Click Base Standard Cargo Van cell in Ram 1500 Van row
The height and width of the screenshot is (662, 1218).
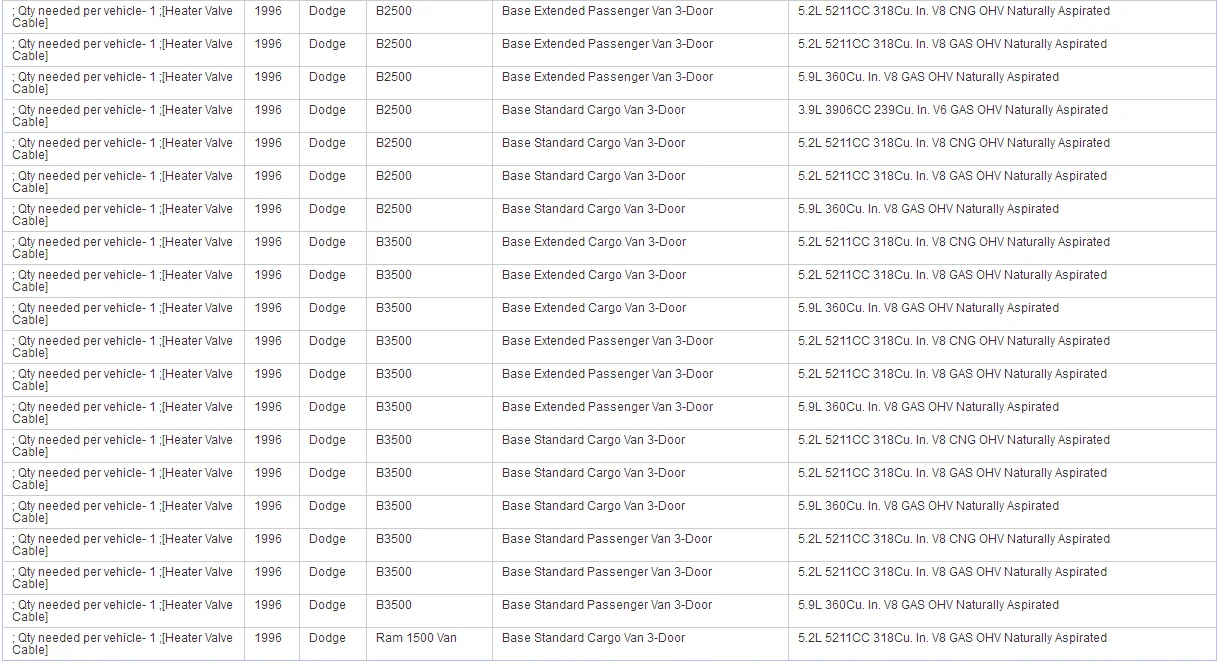point(640,644)
